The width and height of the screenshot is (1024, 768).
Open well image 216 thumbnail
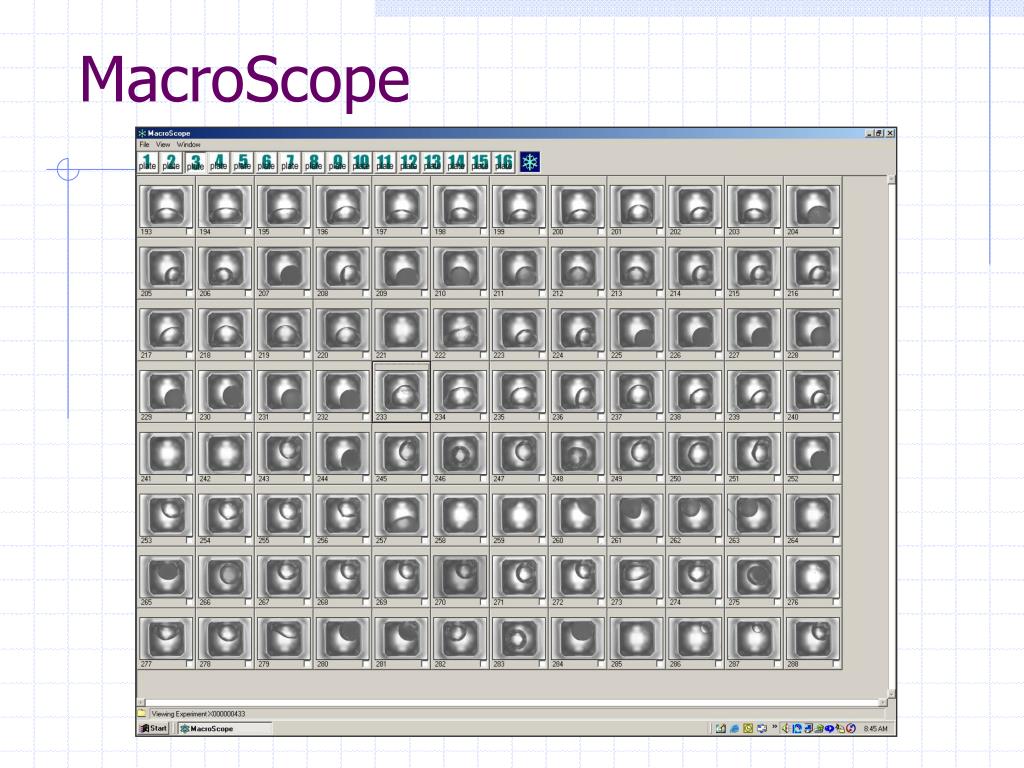point(812,268)
